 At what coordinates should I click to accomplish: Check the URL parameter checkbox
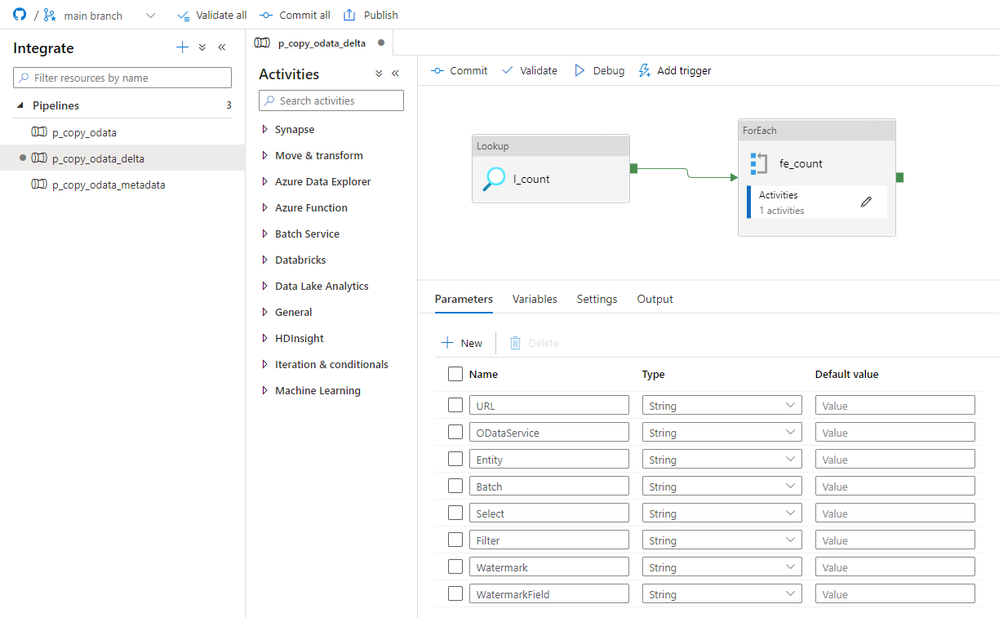455,405
